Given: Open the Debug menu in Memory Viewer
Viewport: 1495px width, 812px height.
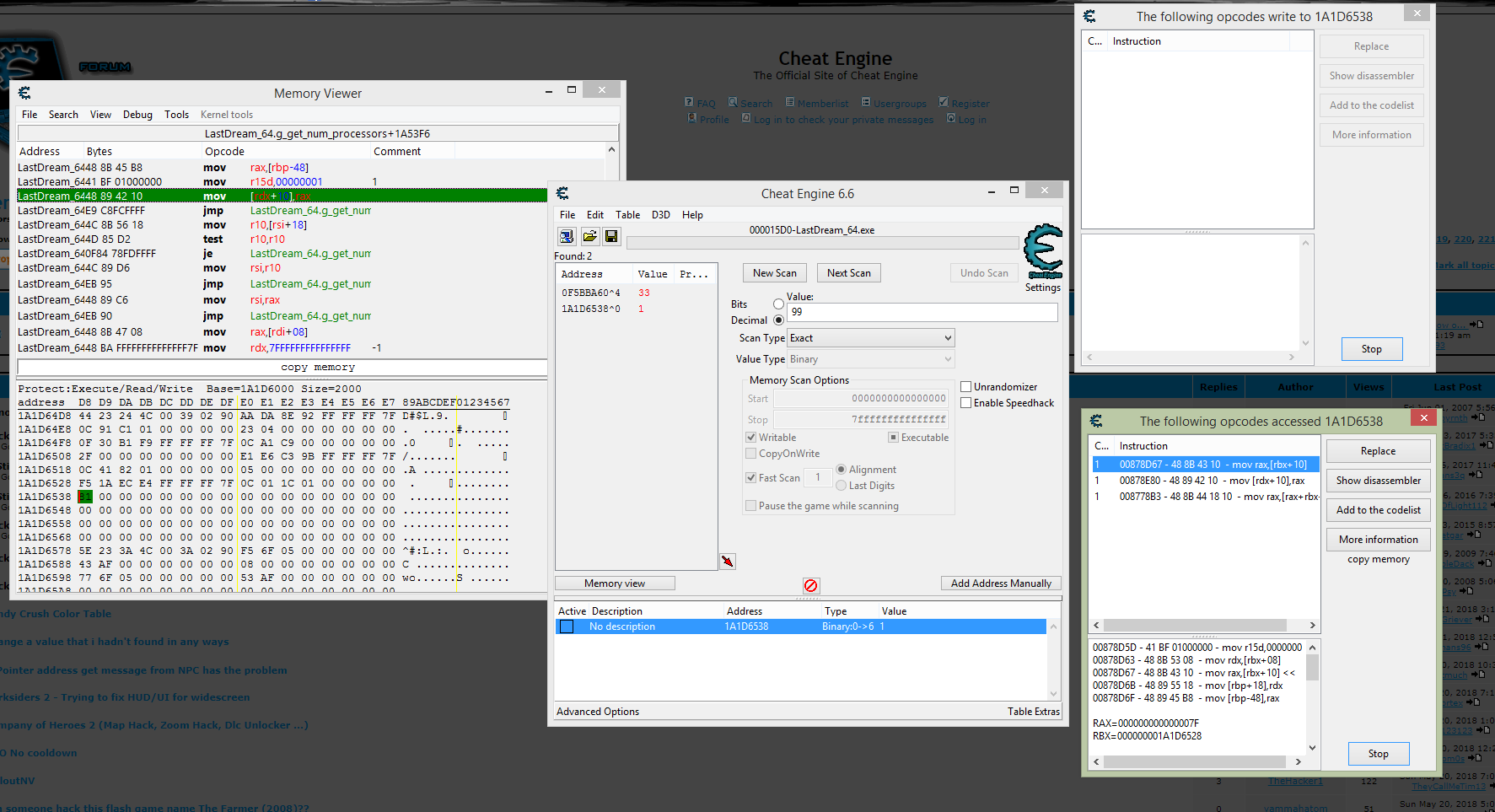Looking at the screenshot, I should [x=137, y=115].
